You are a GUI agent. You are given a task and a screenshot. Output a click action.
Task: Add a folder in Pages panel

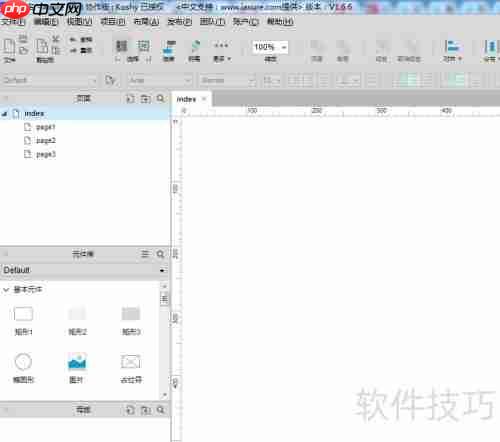coord(145,99)
